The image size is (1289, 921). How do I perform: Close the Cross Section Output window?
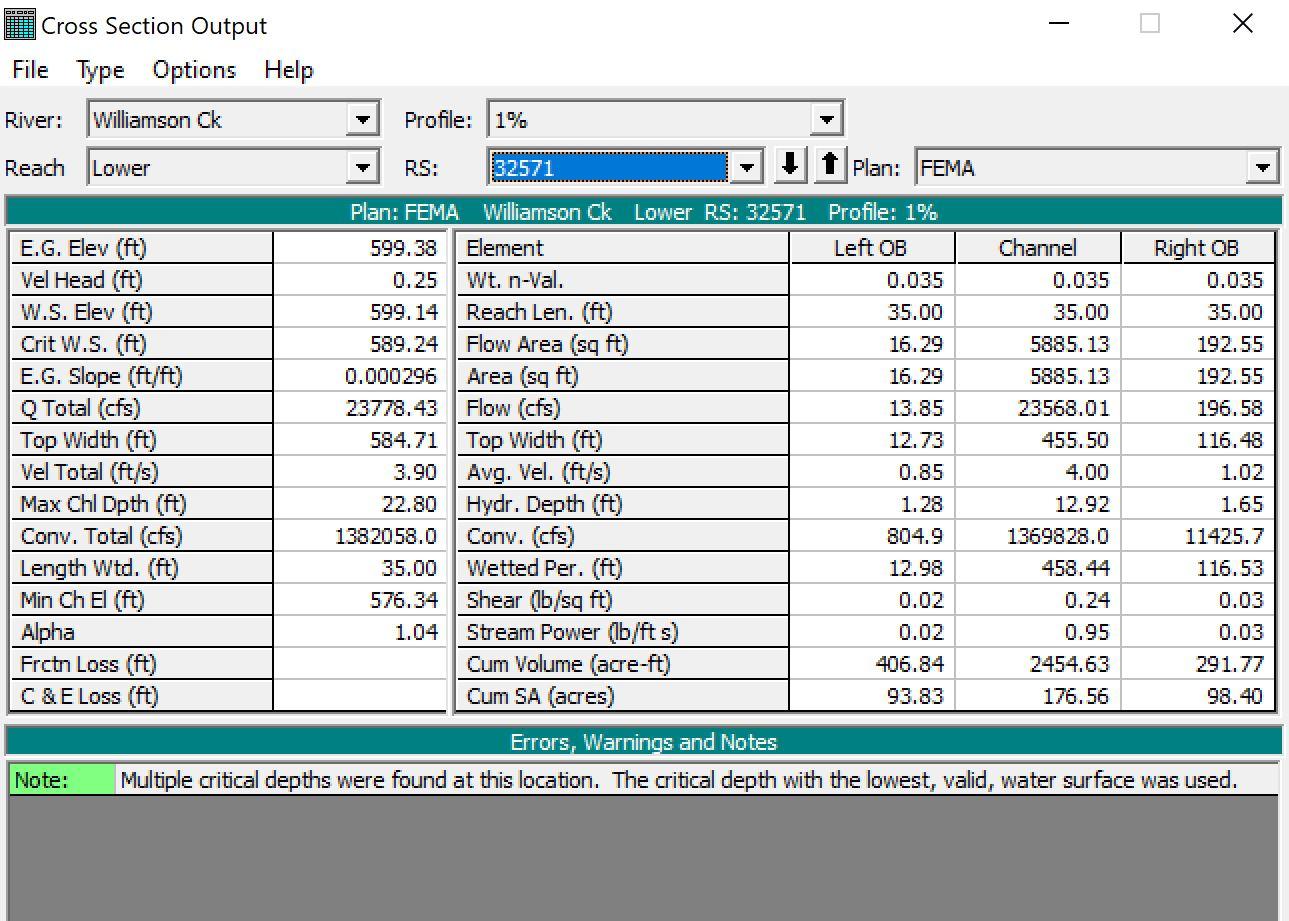1242,24
